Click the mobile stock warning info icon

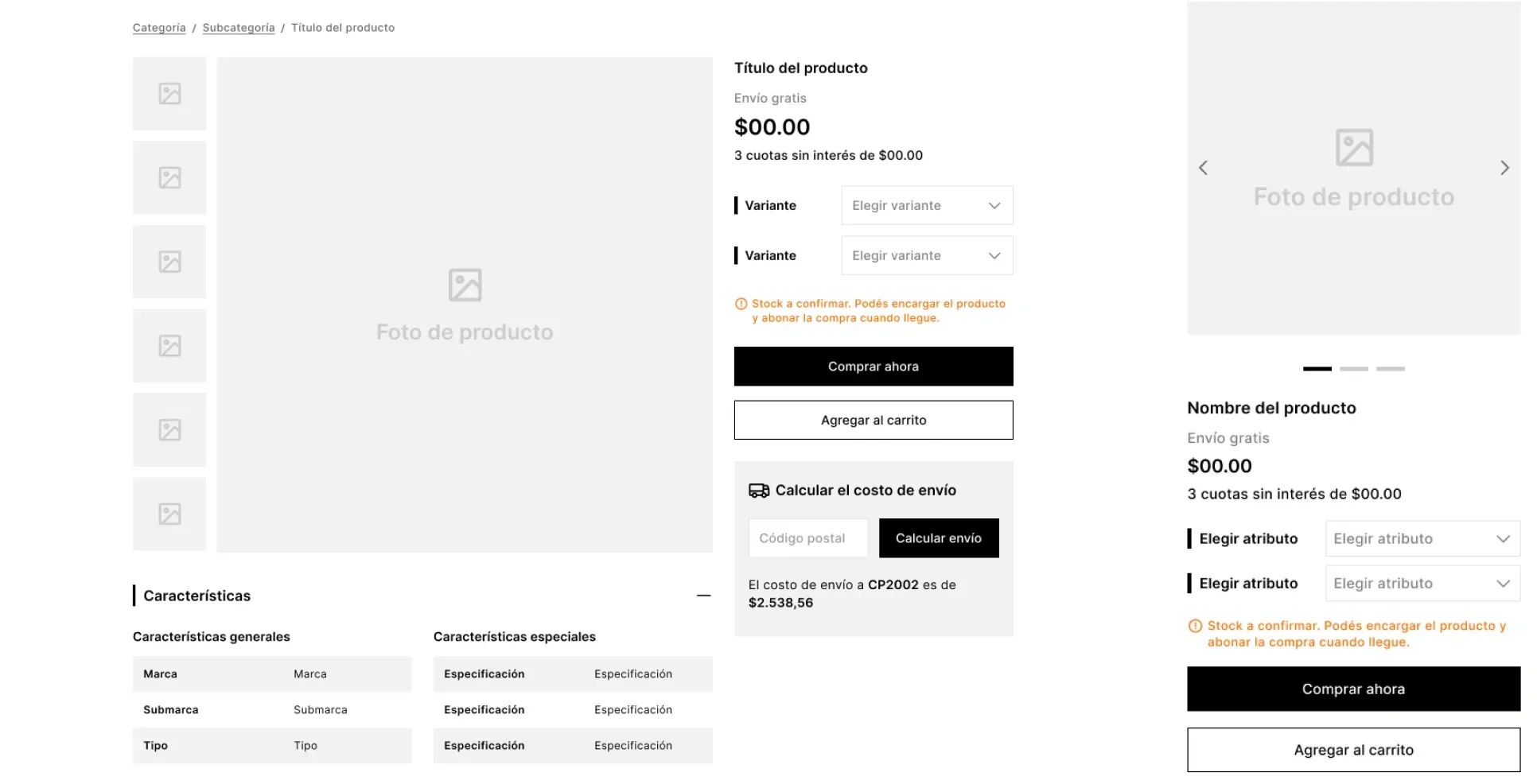pos(1195,626)
